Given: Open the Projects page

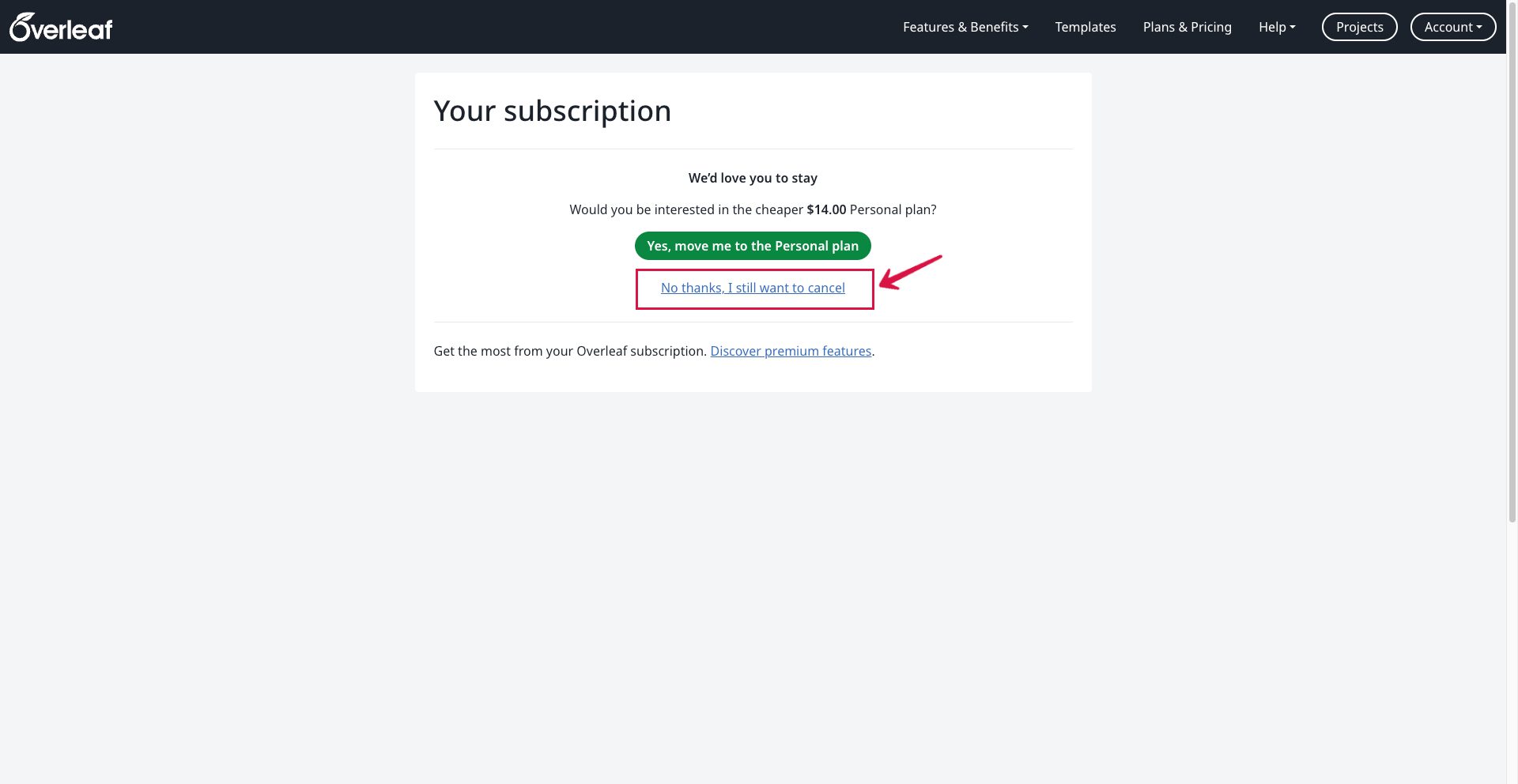Looking at the screenshot, I should (x=1359, y=27).
